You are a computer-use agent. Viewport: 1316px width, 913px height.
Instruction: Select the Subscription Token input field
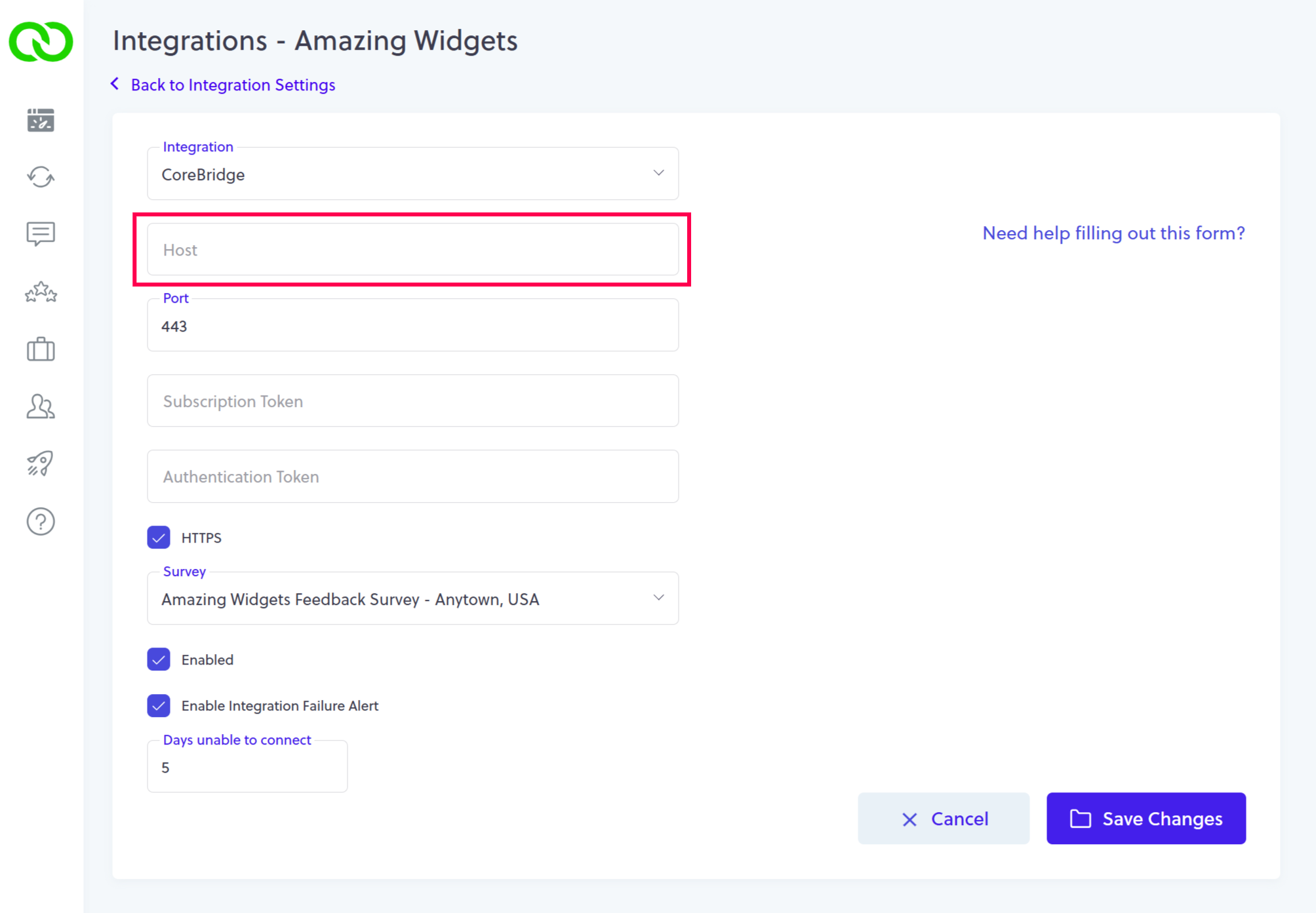click(414, 402)
